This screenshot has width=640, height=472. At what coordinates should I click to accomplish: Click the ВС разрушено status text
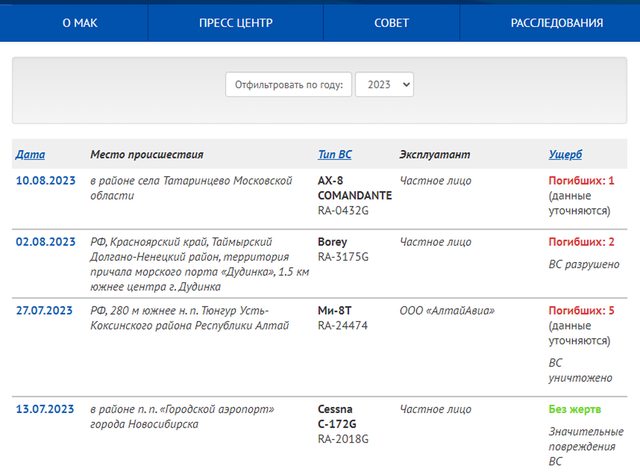(x=584, y=264)
